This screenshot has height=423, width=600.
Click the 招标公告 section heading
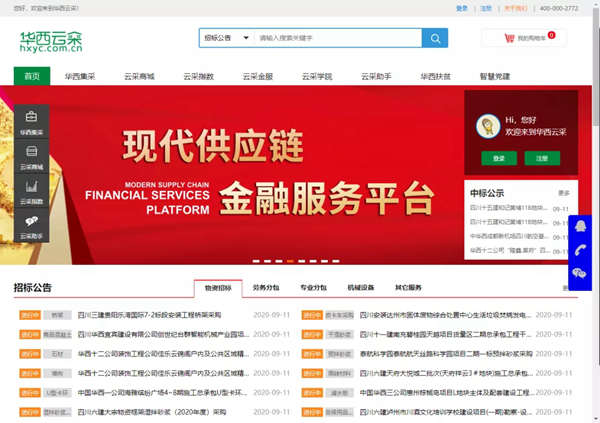(33, 287)
